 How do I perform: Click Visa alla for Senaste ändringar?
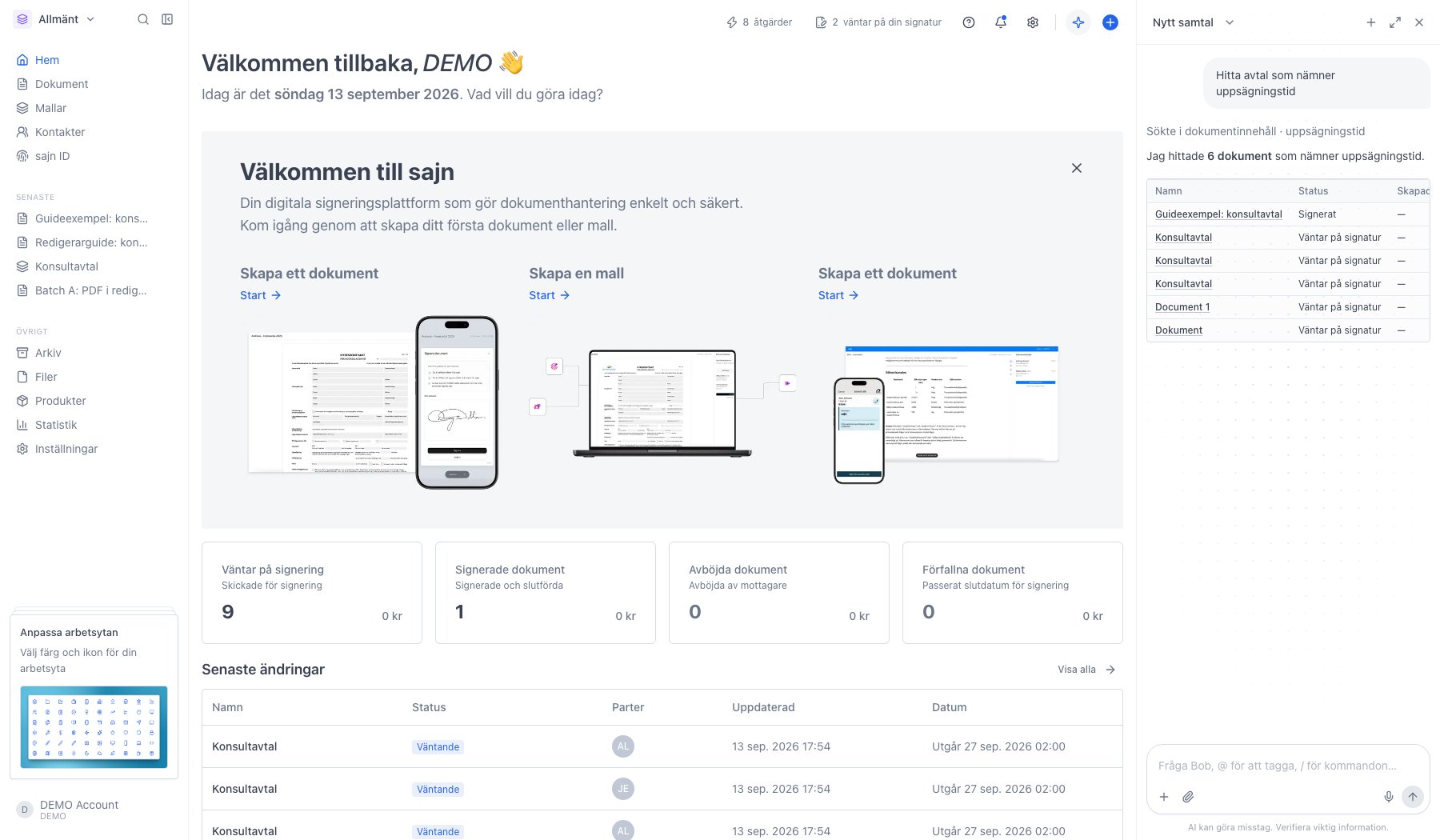click(x=1086, y=670)
